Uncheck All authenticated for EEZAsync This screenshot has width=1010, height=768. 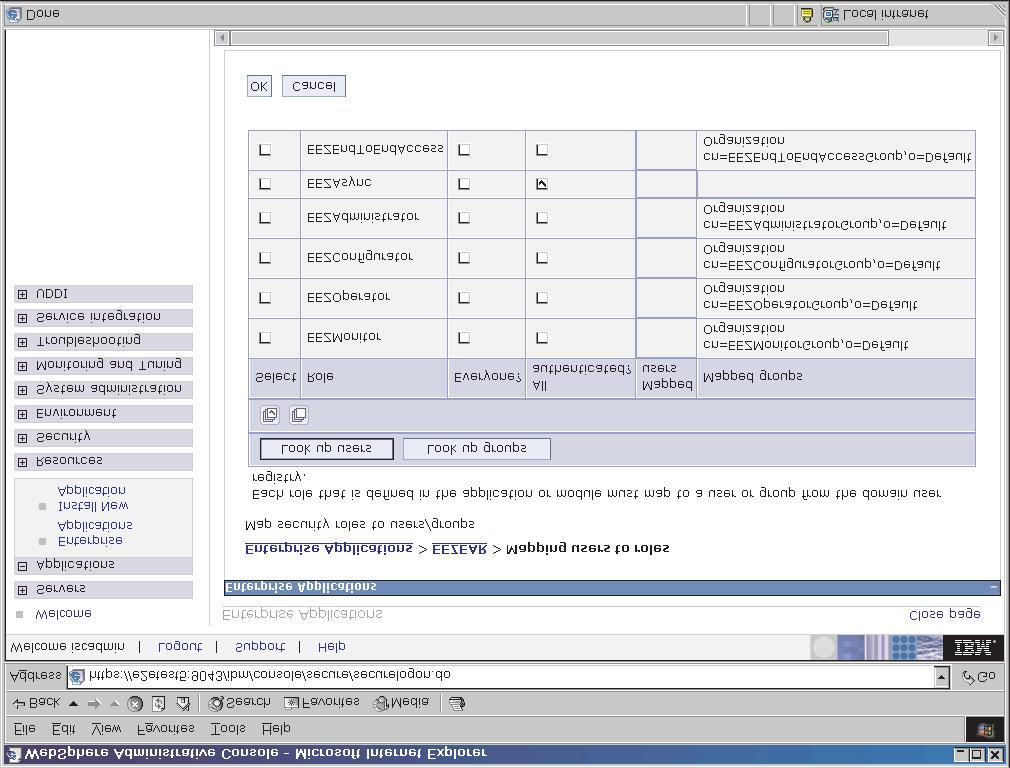542,184
